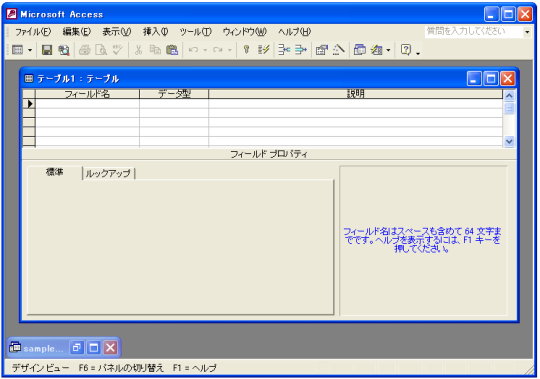Open the 編集(E) menu
Screen dimensions: 540x379
pyautogui.click(x=76, y=32)
